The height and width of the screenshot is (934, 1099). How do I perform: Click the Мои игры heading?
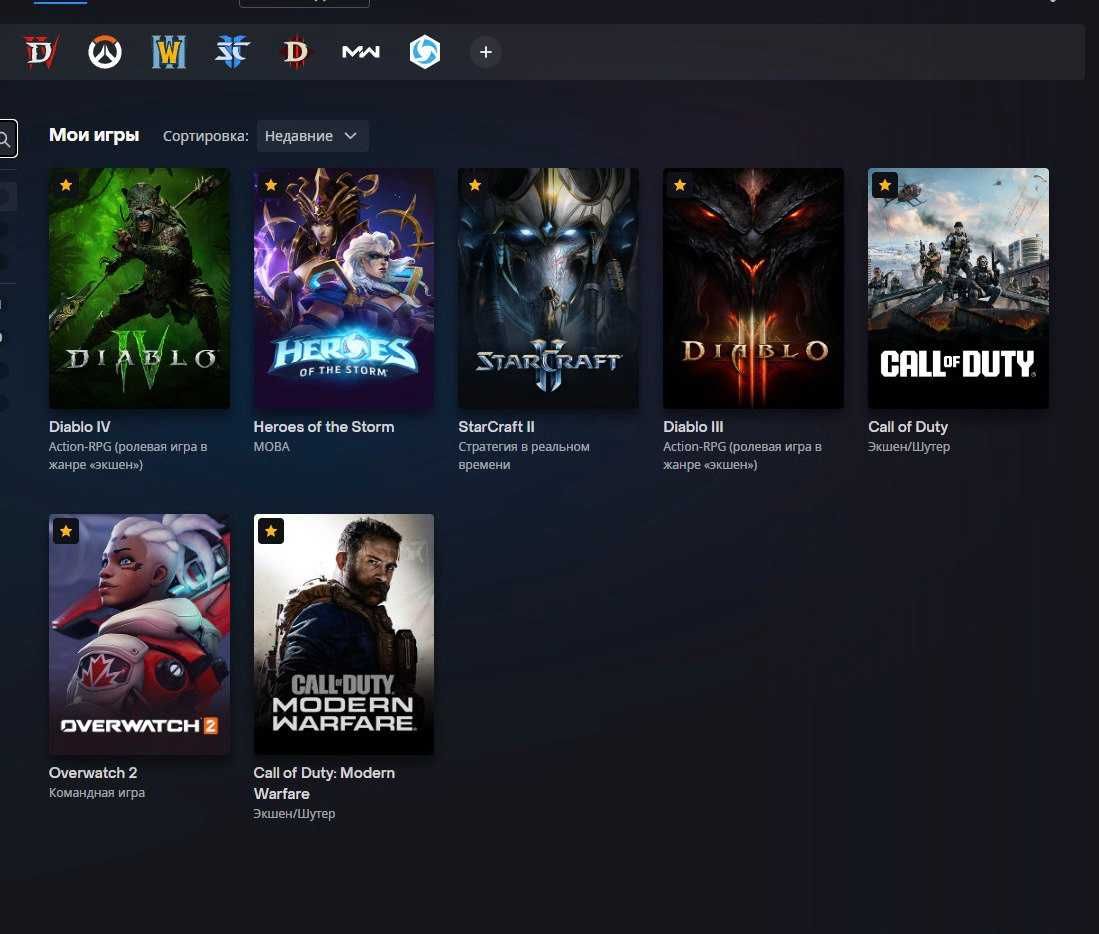pos(94,135)
